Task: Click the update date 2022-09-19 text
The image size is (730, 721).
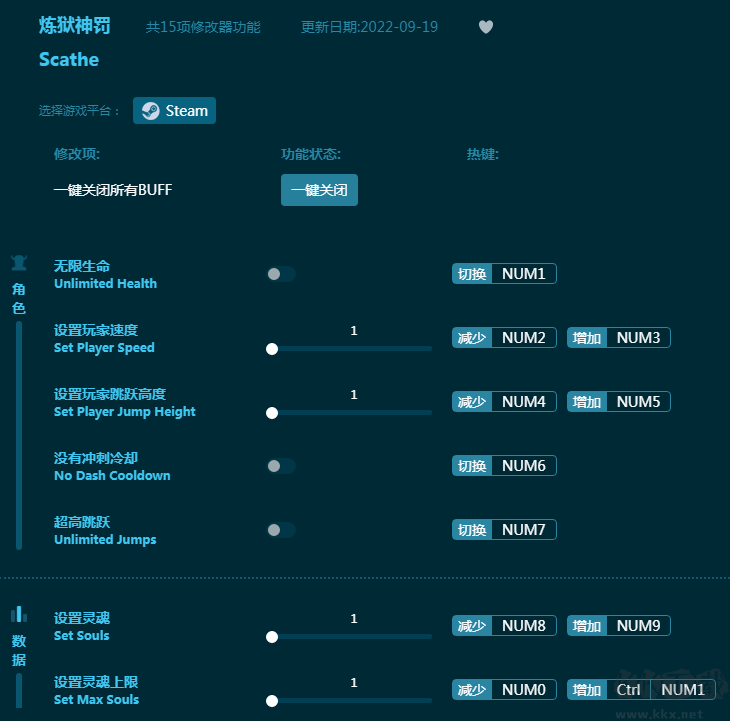Action: (369, 27)
